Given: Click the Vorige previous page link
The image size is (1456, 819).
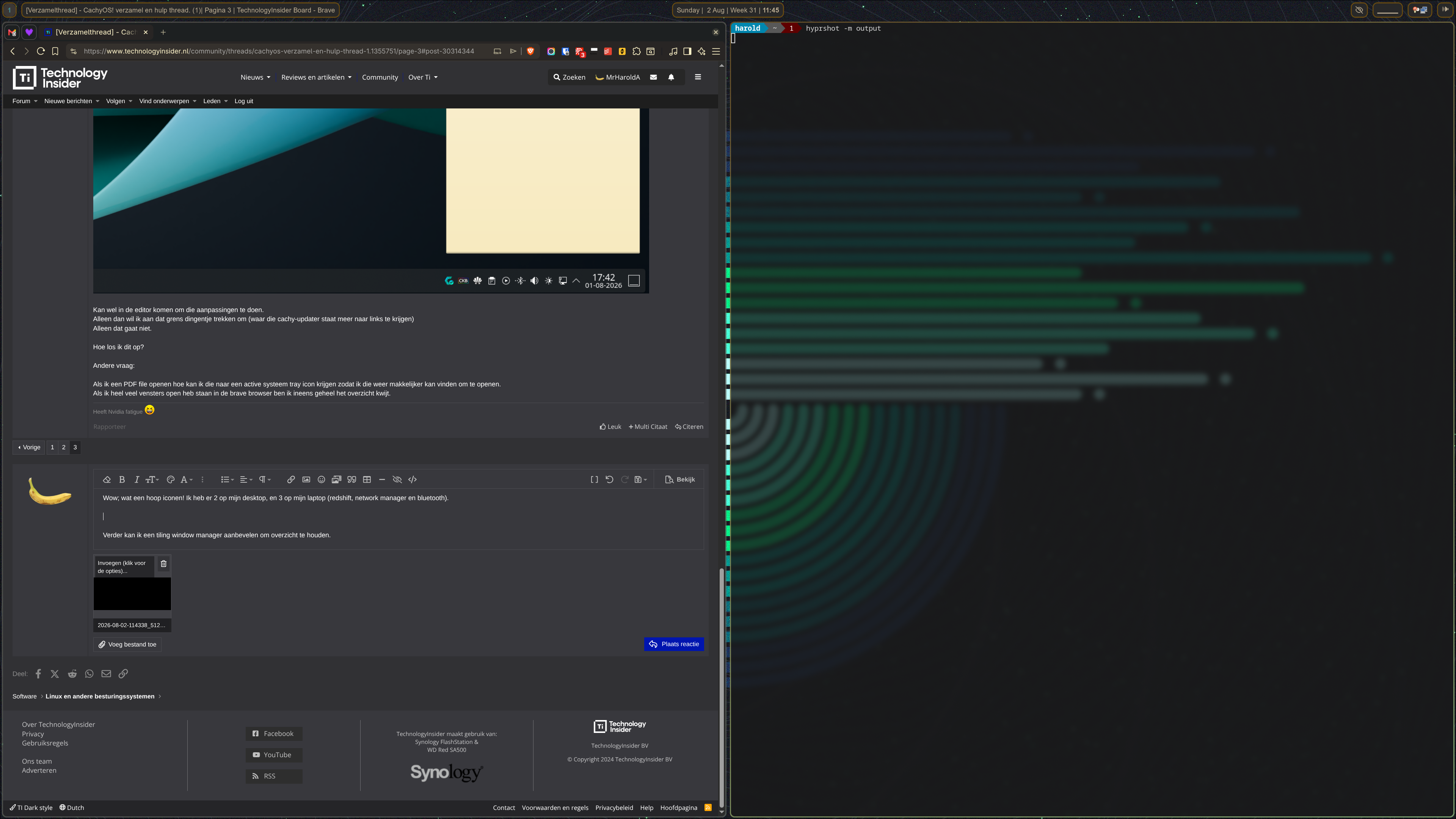Looking at the screenshot, I should pyautogui.click(x=29, y=448).
